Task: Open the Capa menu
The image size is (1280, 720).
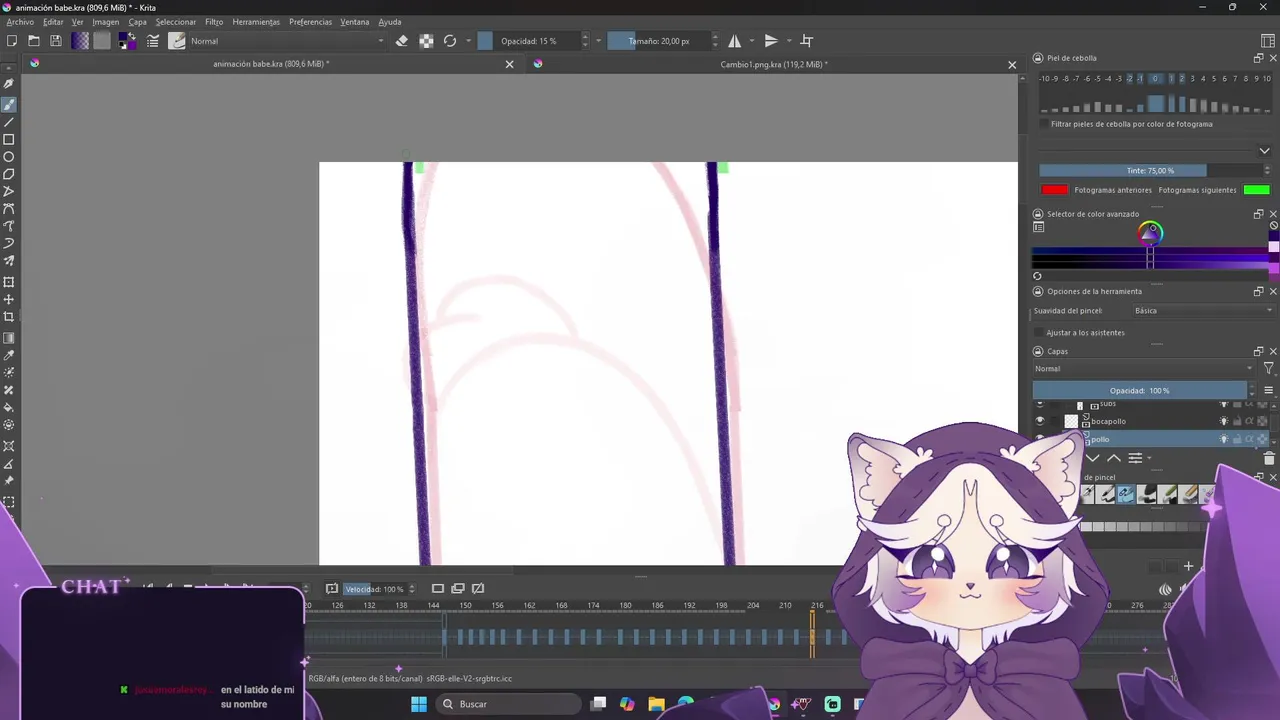Action: [x=137, y=22]
